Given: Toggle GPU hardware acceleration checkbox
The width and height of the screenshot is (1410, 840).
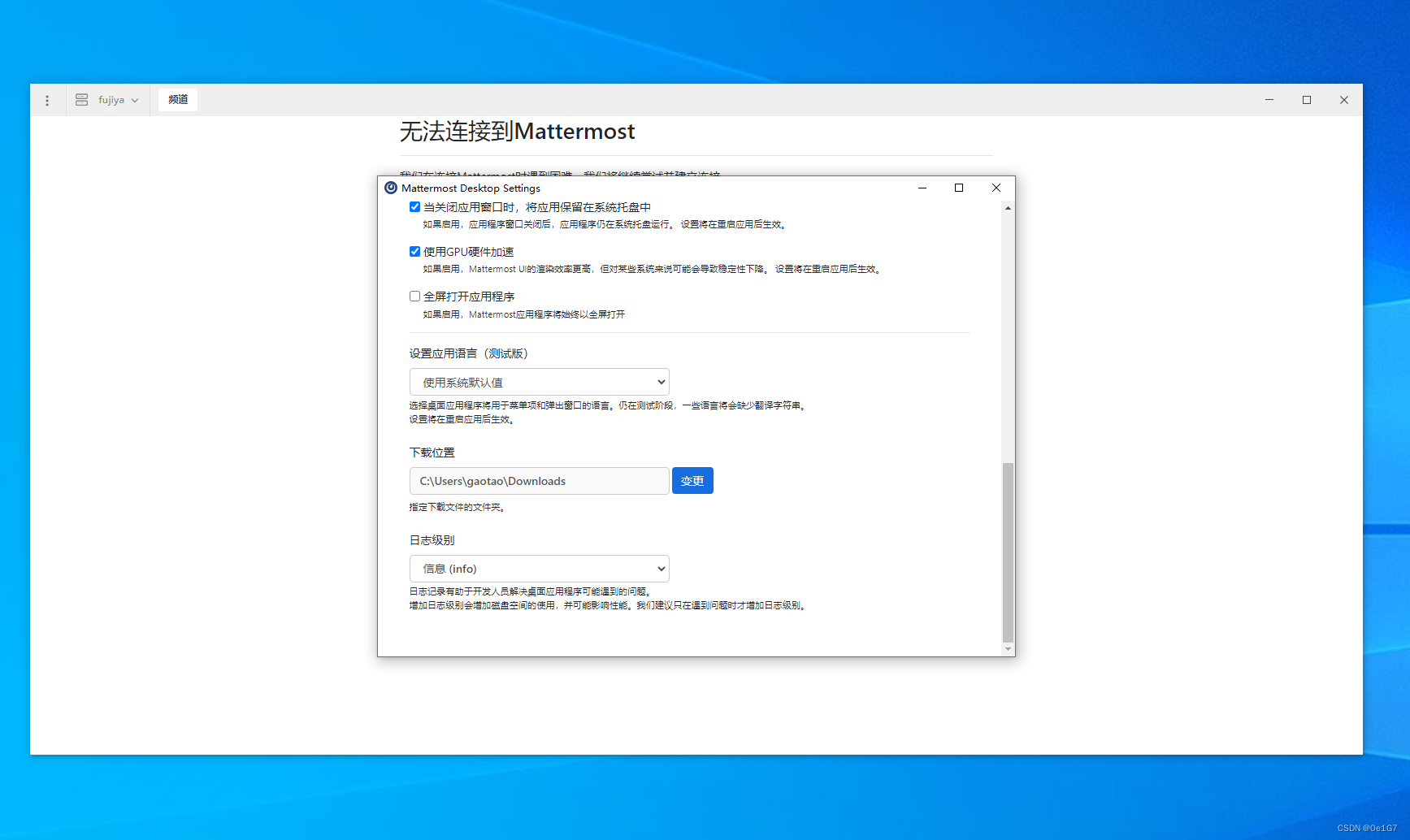Looking at the screenshot, I should (x=414, y=252).
